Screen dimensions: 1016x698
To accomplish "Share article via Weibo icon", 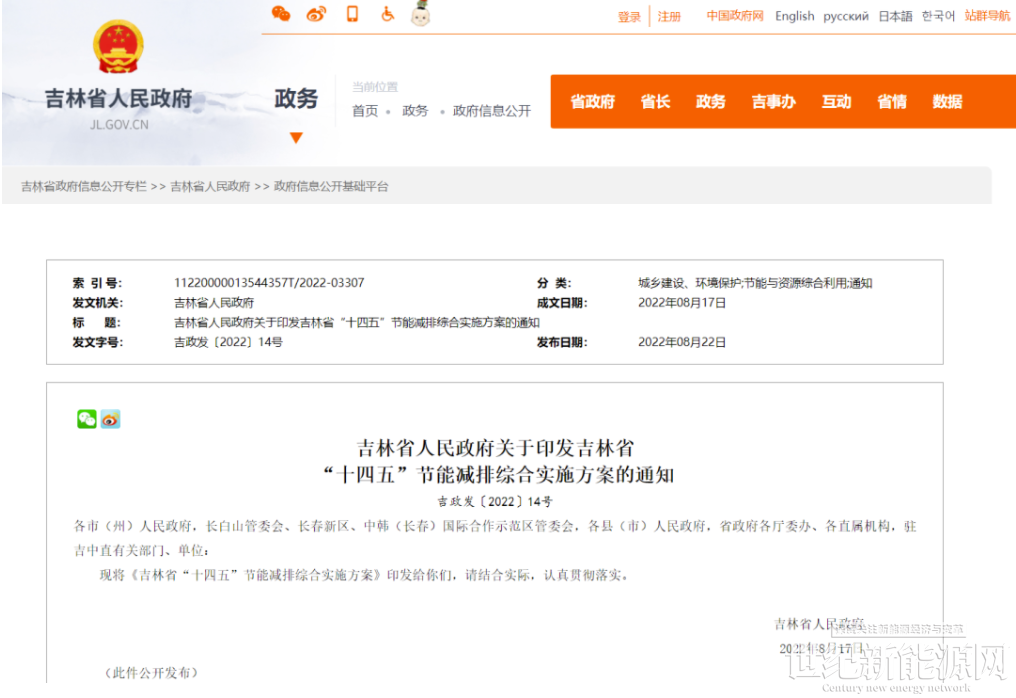I will (x=110, y=419).
